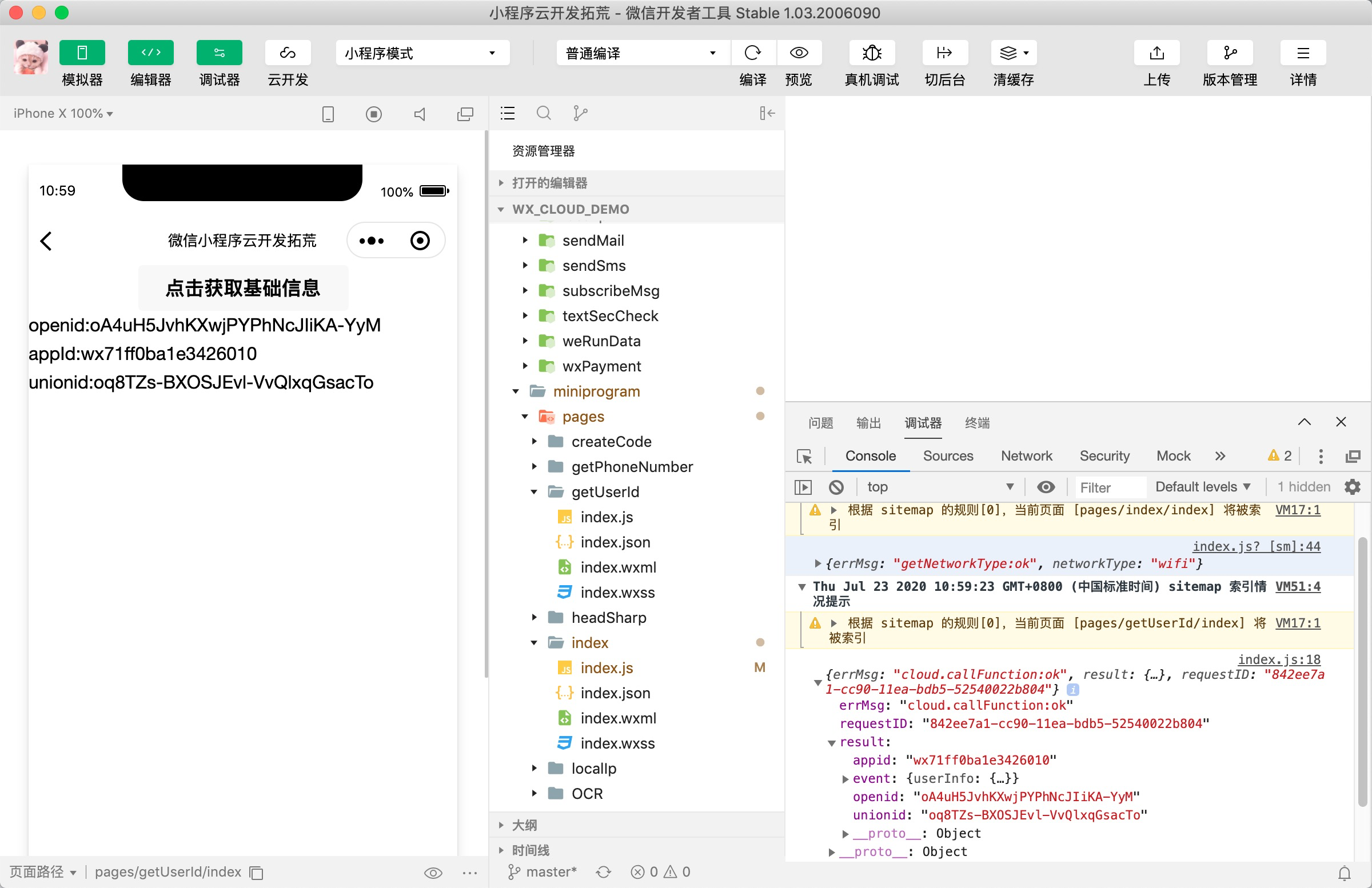Viewport: 1372px width, 888px height.
Task: Toggle the console live expression eye
Action: tap(1046, 487)
